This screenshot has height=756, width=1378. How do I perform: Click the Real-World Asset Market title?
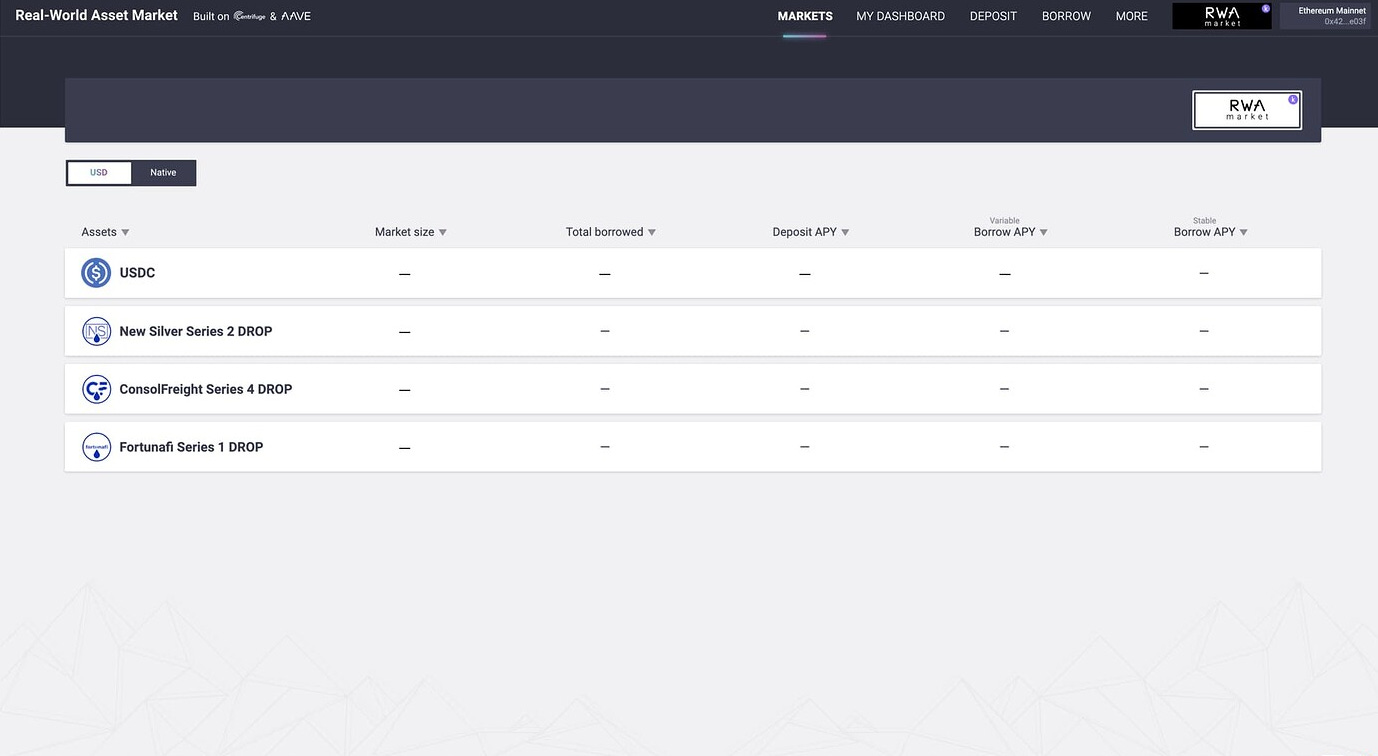click(x=96, y=15)
